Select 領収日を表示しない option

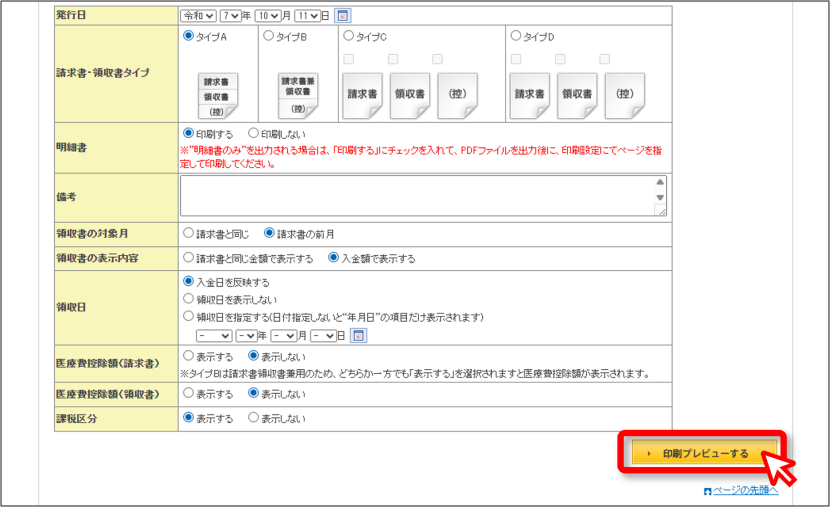pos(188,299)
